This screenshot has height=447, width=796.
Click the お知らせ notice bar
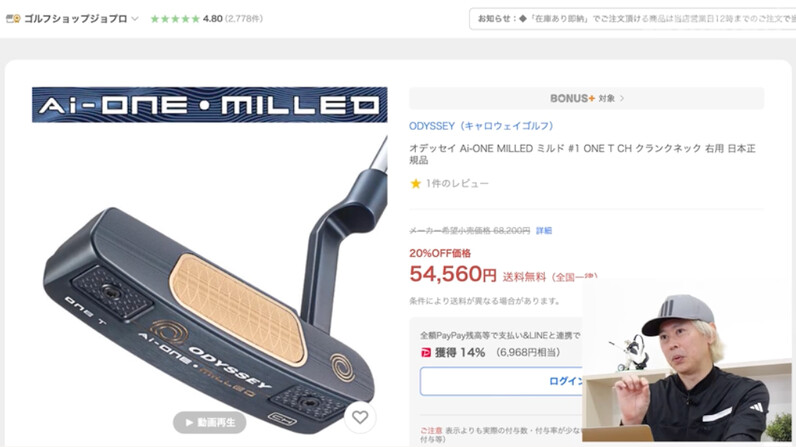(x=633, y=19)
